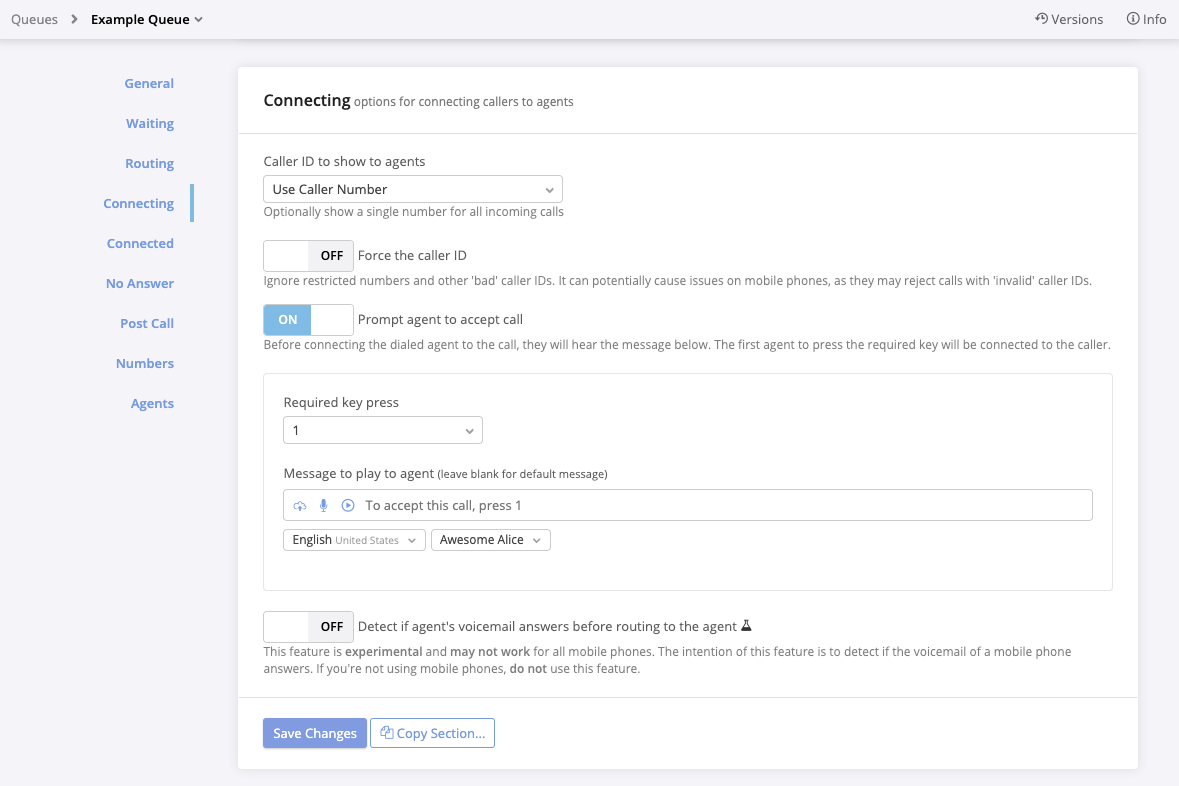
Task: Expand Required key press dropdown
Action: pos(382,431)
